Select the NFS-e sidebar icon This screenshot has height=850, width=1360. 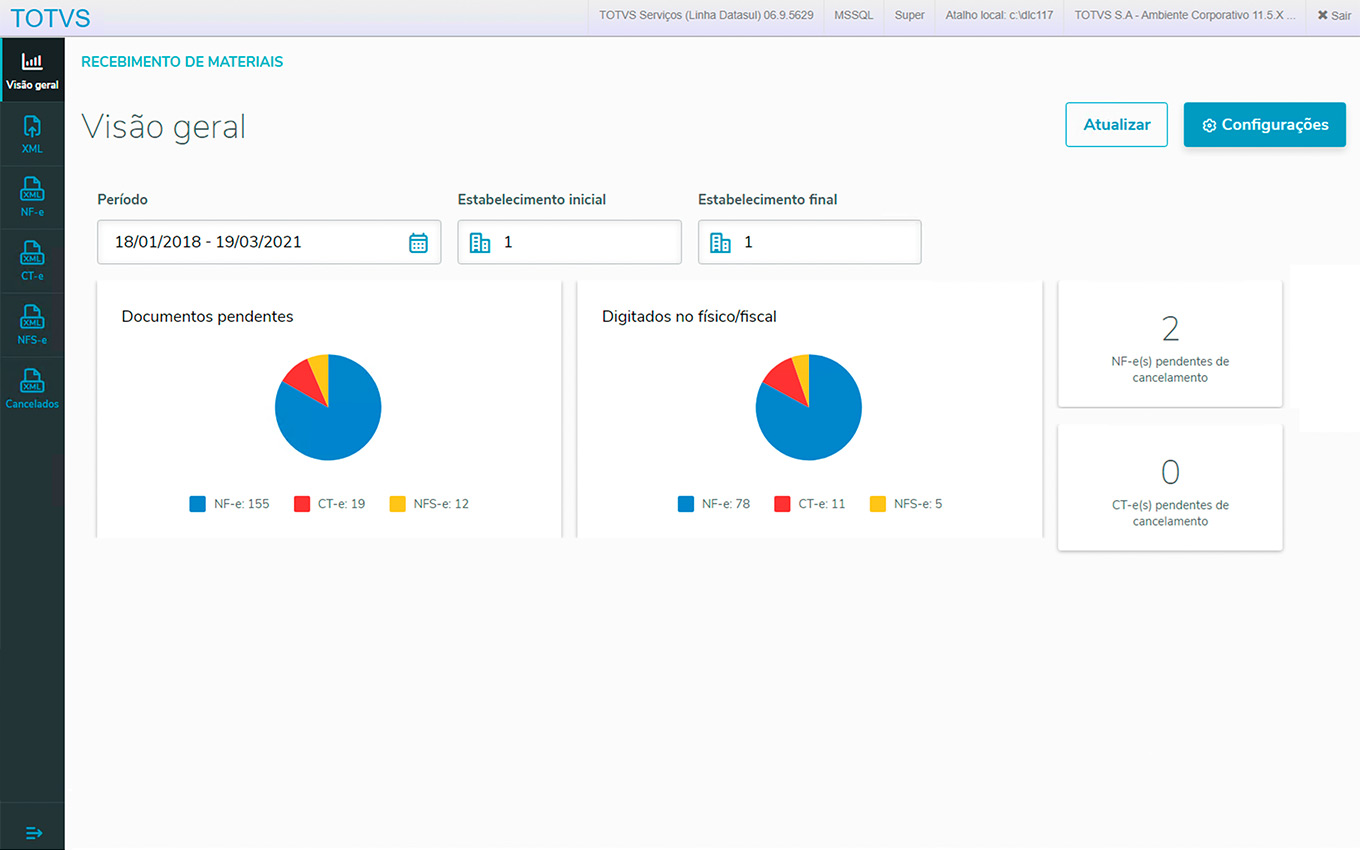click(32, 325)
